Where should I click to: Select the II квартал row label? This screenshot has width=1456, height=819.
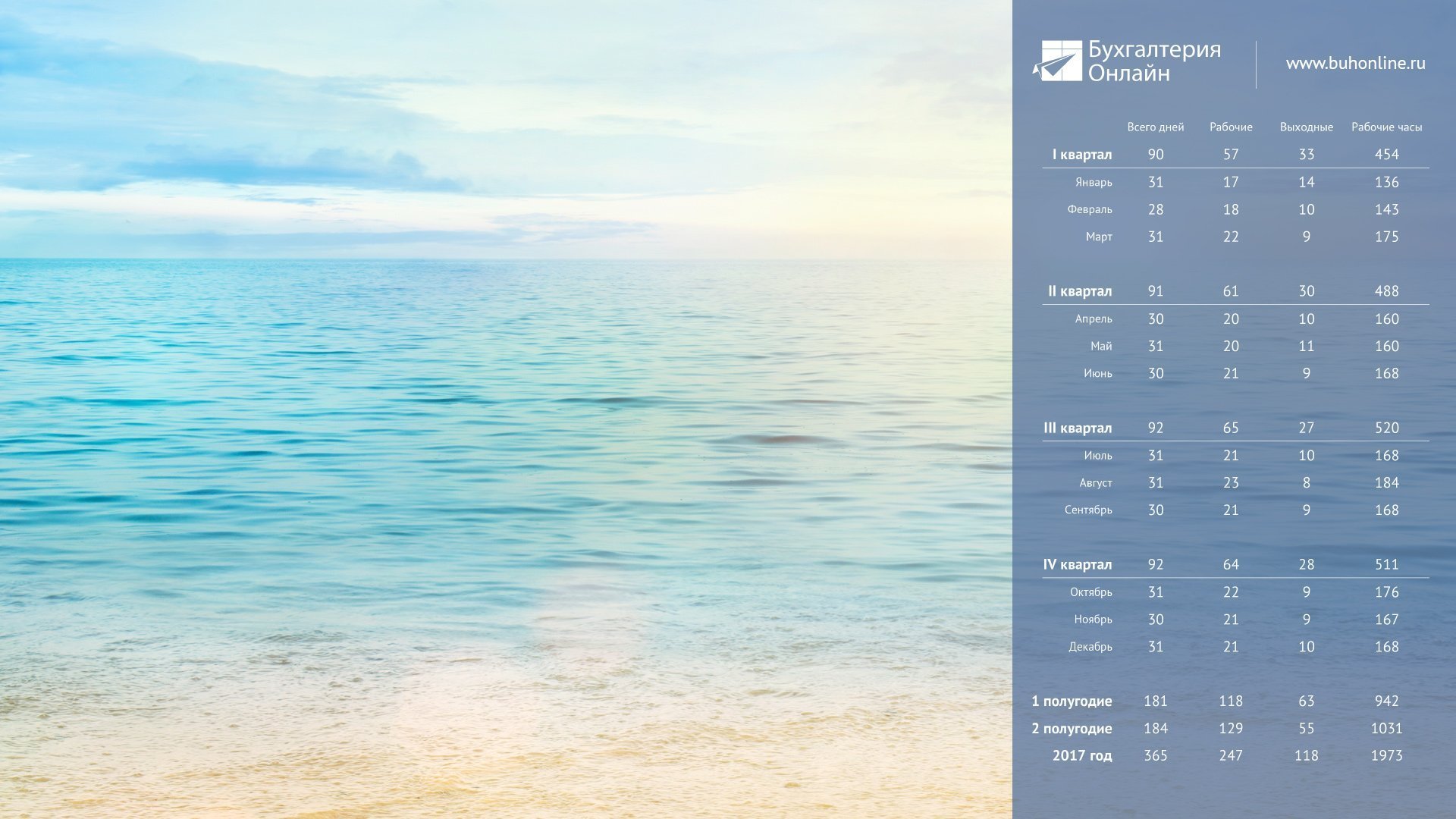(1079, 291)
